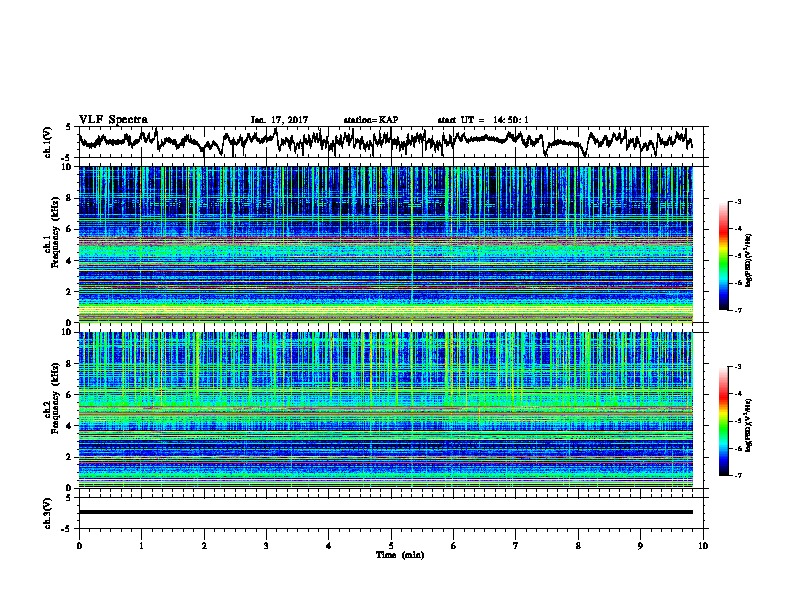Click the ch.1 spectrogram color scale bar

[x=723, y=256]
